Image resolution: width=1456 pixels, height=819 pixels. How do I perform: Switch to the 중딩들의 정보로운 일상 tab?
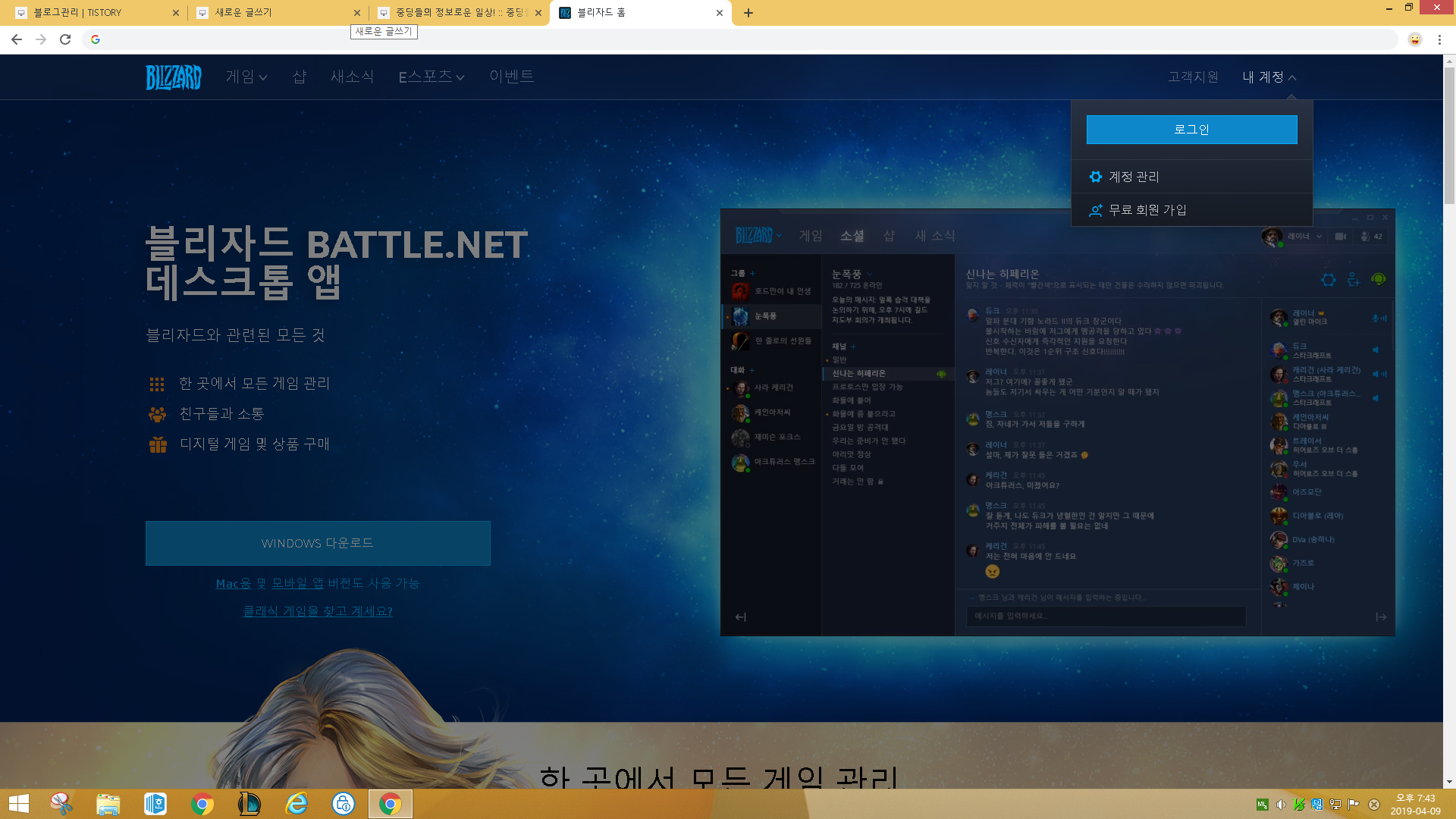459,13
